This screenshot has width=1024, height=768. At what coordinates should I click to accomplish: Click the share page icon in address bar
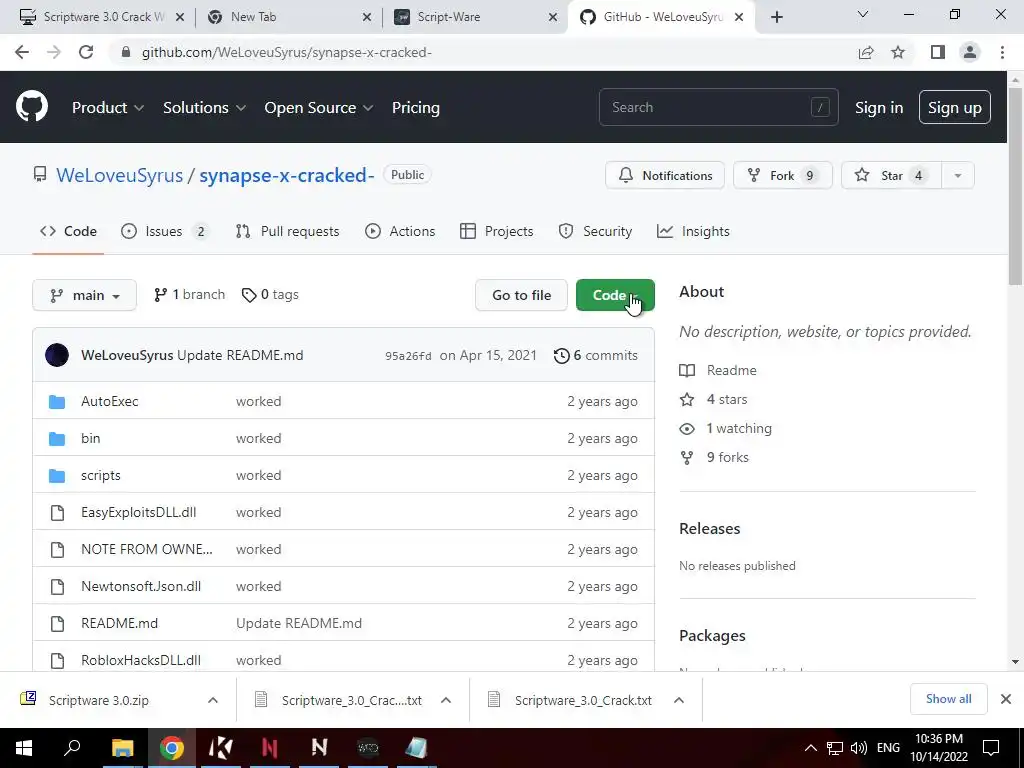coord(866,52)
